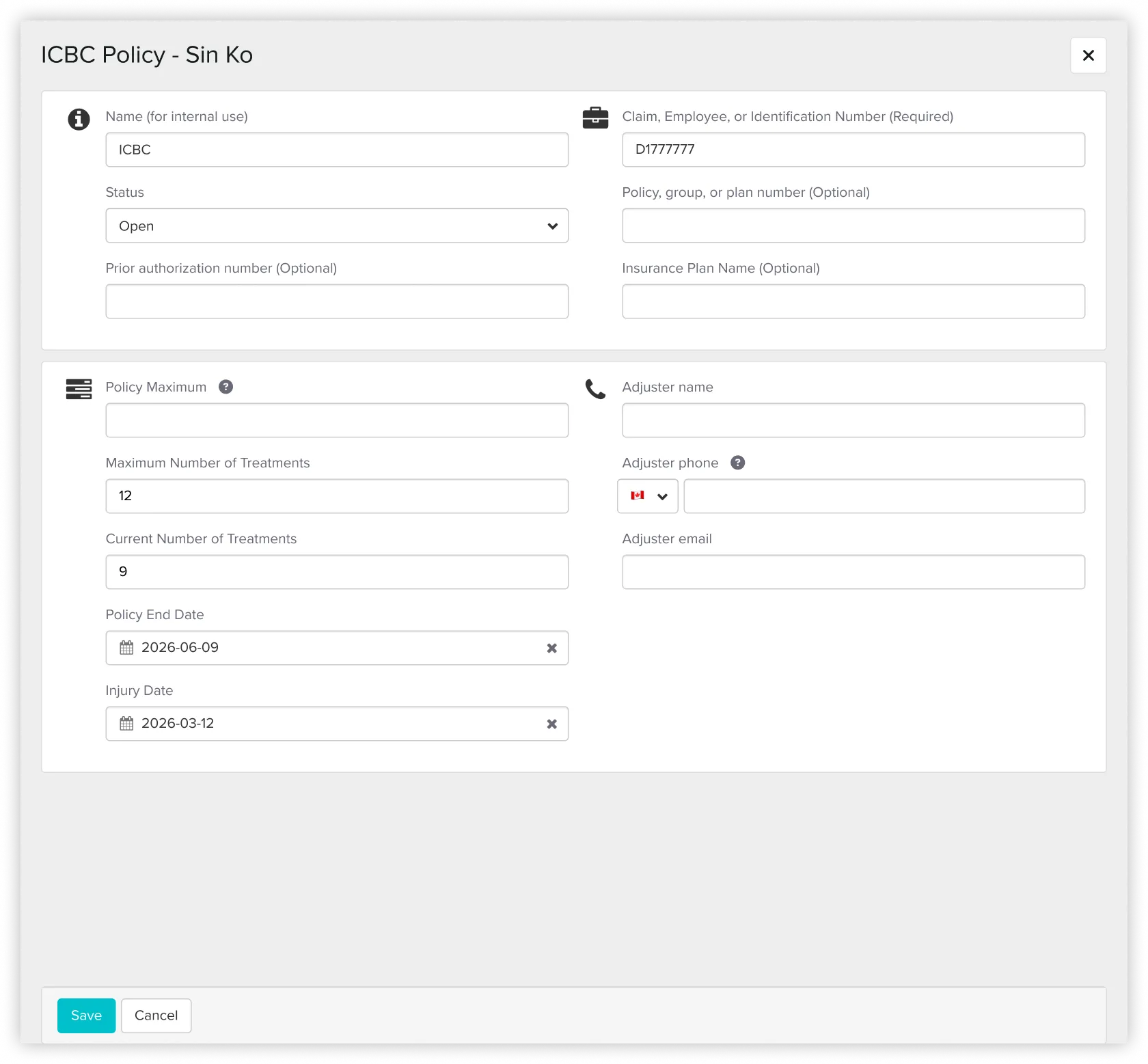
Task: Clear the Injury Date value
Action: point(551,724)
